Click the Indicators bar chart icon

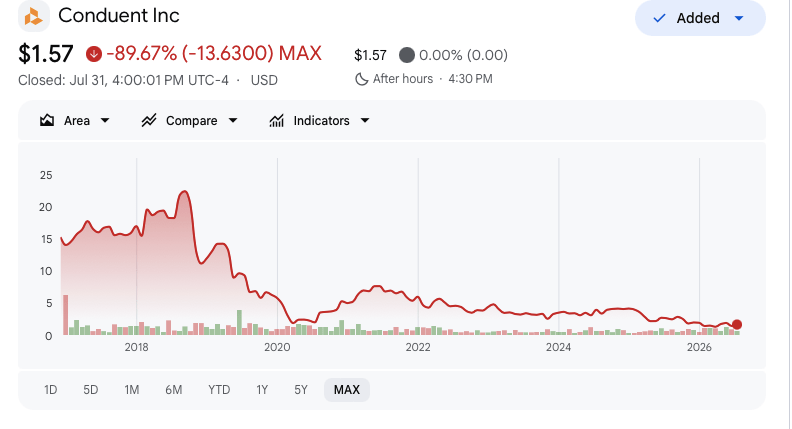[276, 120]
